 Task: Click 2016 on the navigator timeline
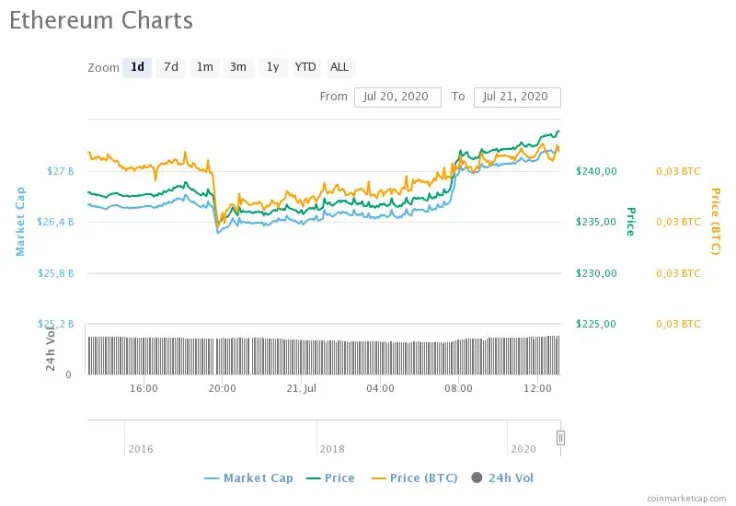[141, 450]
